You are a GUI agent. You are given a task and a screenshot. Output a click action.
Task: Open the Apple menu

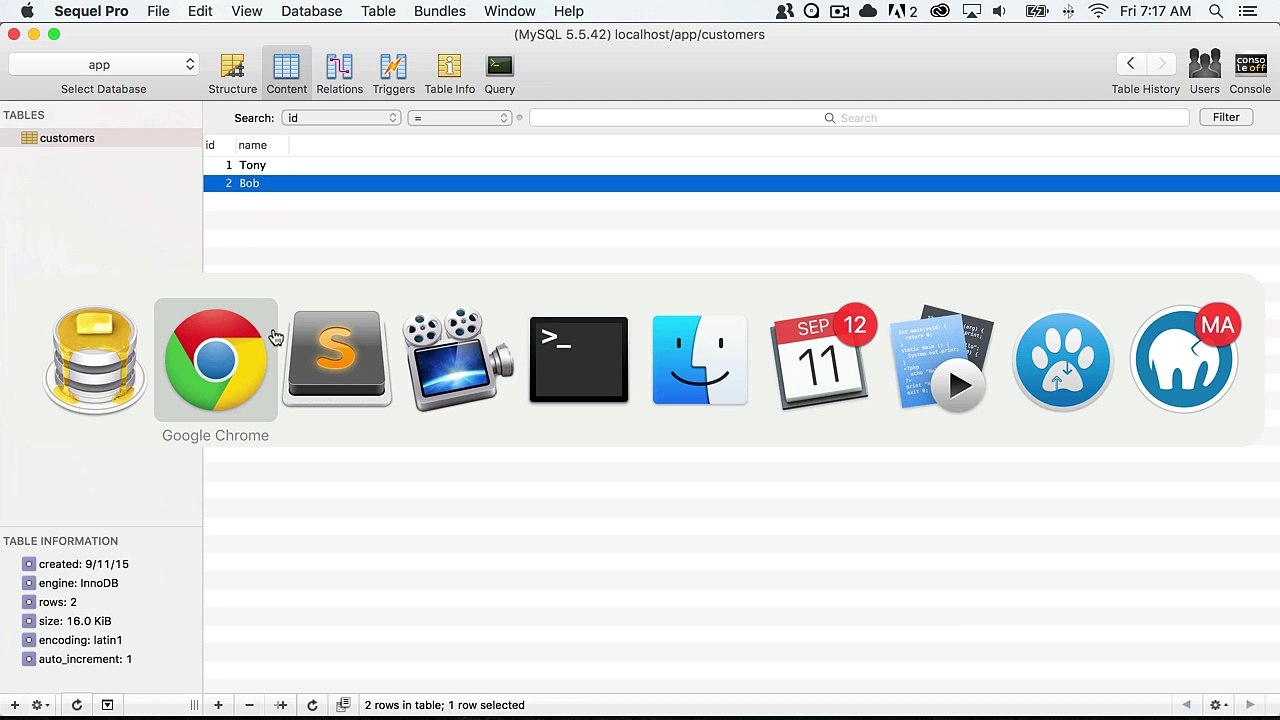click(x=27, y=11)
